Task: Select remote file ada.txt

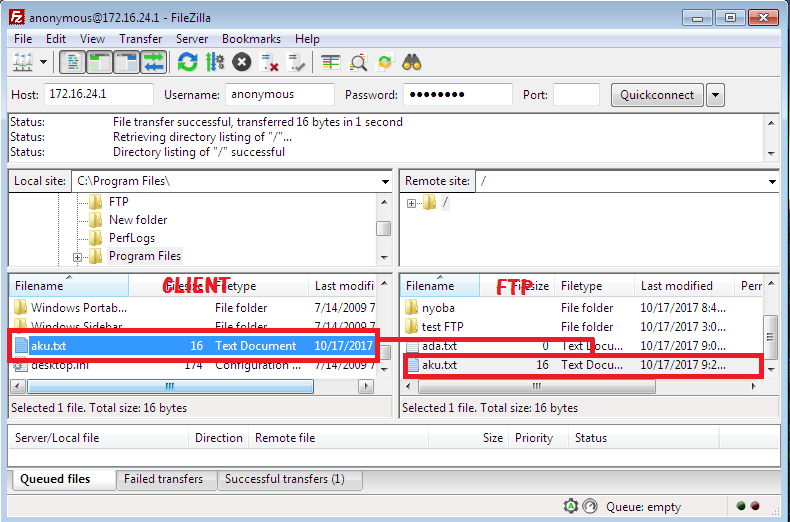Action: (x=439, y=346)
